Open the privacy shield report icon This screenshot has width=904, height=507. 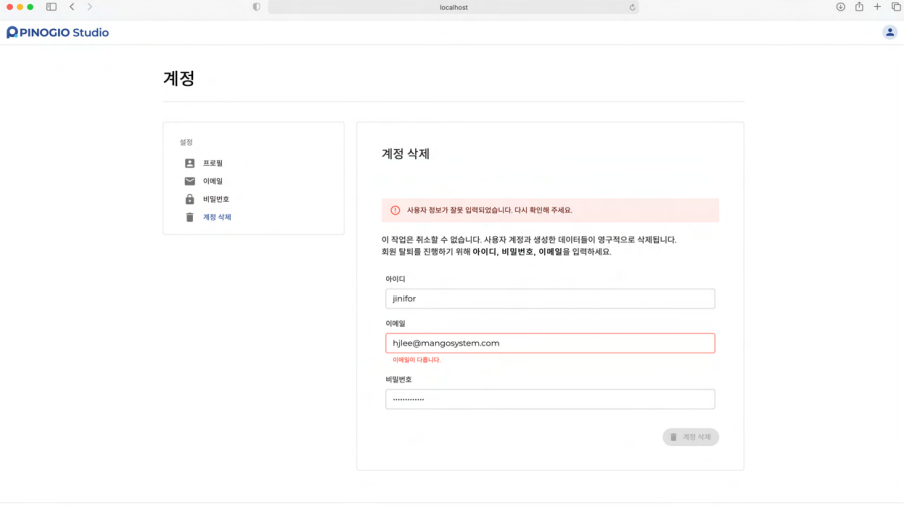pos(256,7)
